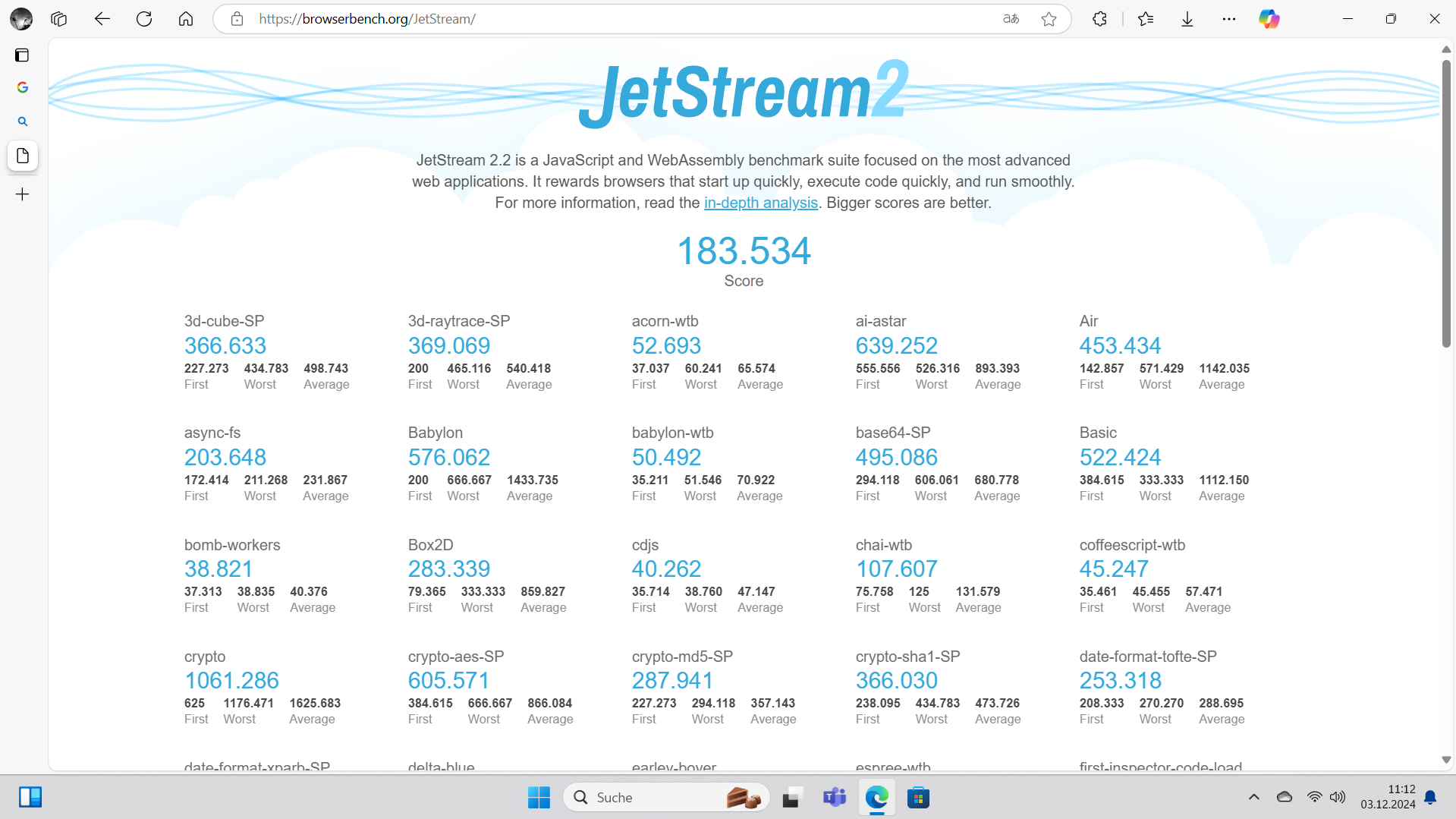
Task: Select the coffeescript-wtb score 45.247
Action: pos(1114,569)
